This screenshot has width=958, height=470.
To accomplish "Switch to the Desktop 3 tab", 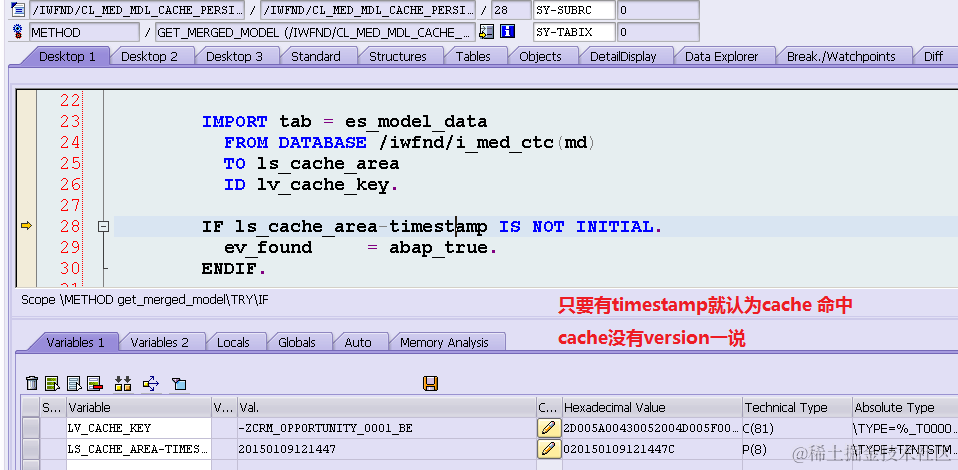I will [234, 56].
